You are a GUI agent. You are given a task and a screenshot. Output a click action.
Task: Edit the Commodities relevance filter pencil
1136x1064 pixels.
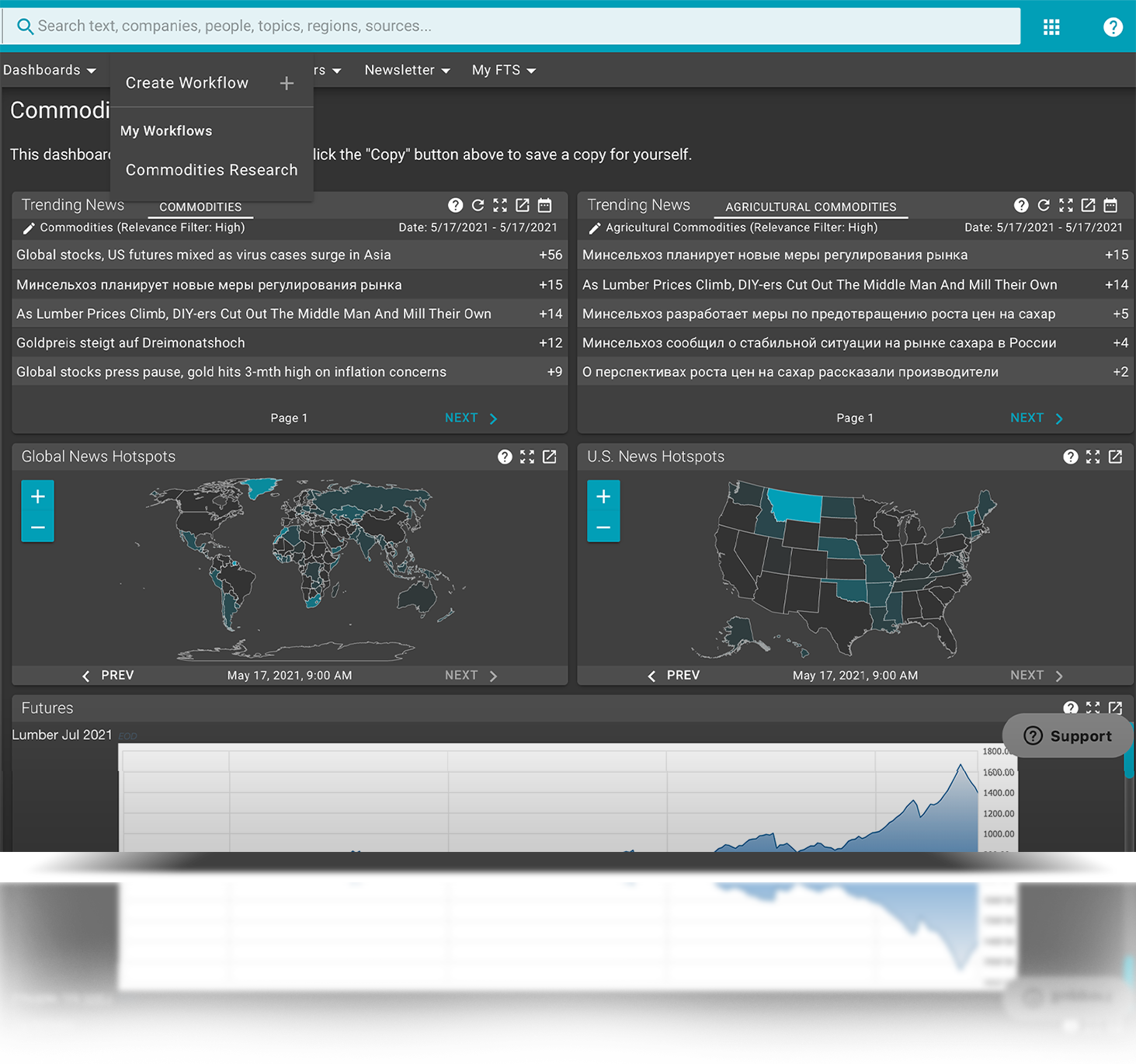pos(29,228)
